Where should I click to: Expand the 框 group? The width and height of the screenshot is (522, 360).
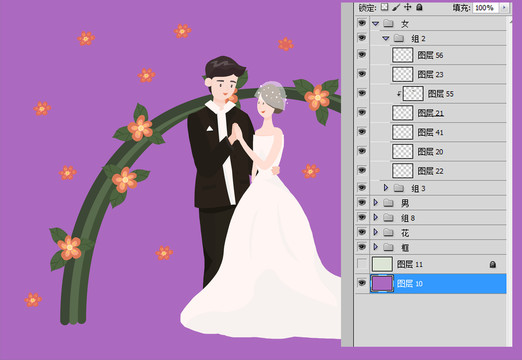coord(376,247)
